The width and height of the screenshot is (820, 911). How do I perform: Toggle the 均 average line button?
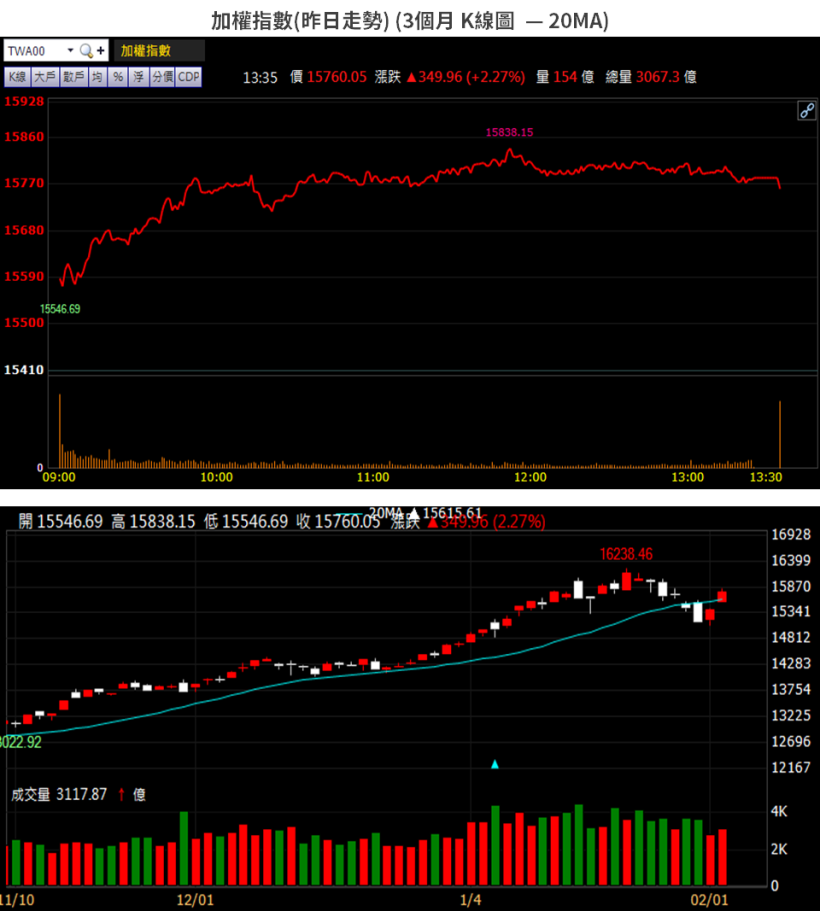tap(98, 77)
